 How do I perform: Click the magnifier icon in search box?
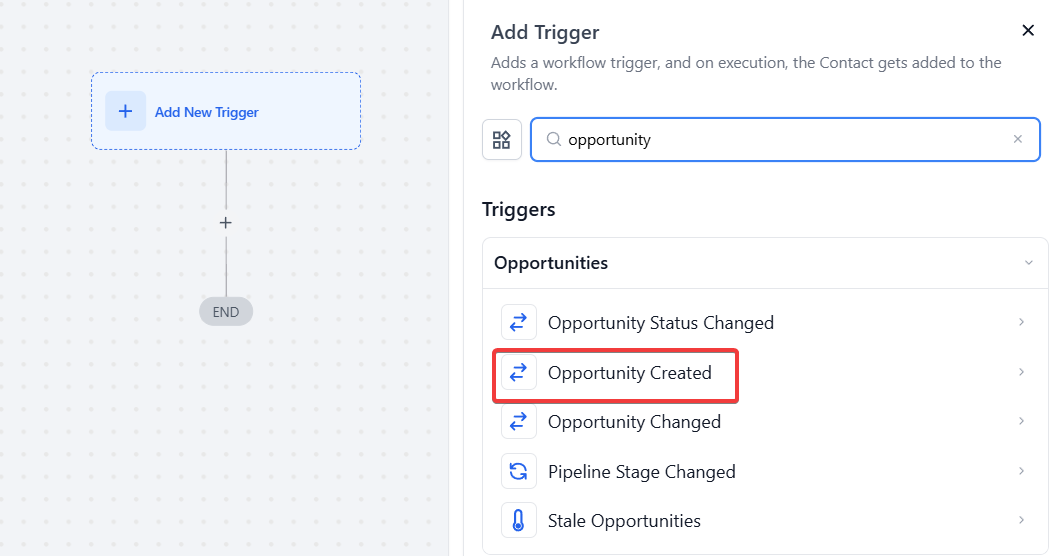pos(553,139)
